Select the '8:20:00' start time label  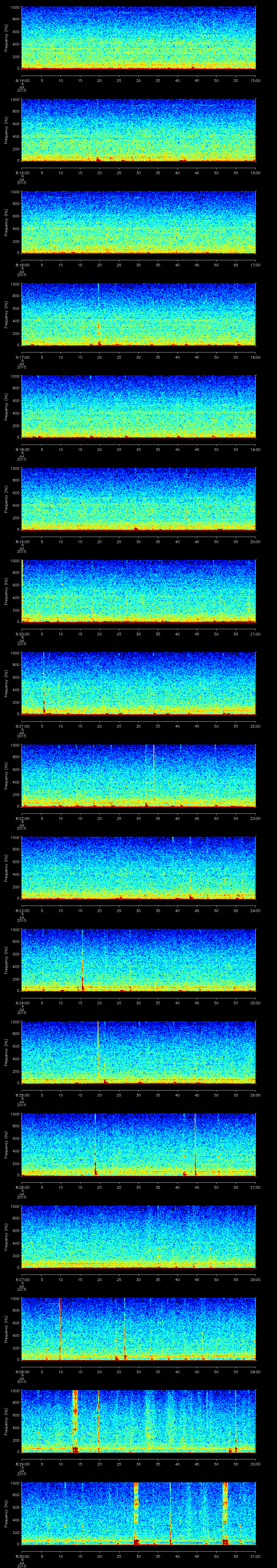tap(22, 634)
